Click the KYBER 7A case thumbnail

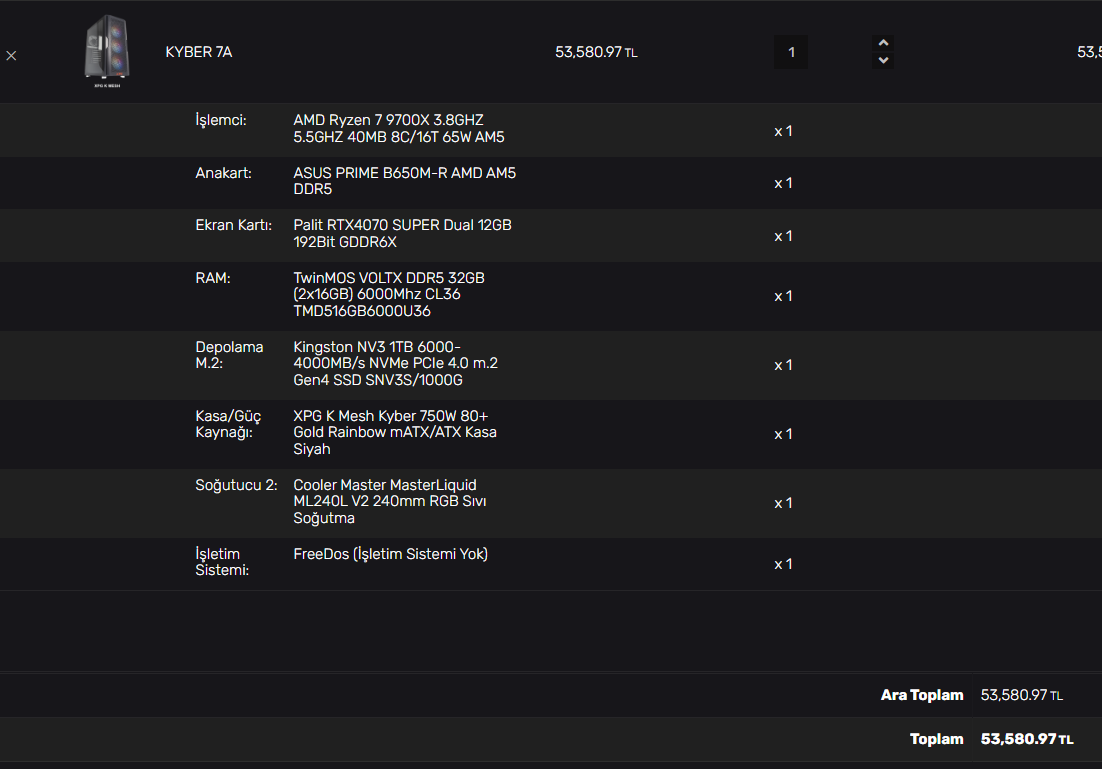click(x=107, y=52)
